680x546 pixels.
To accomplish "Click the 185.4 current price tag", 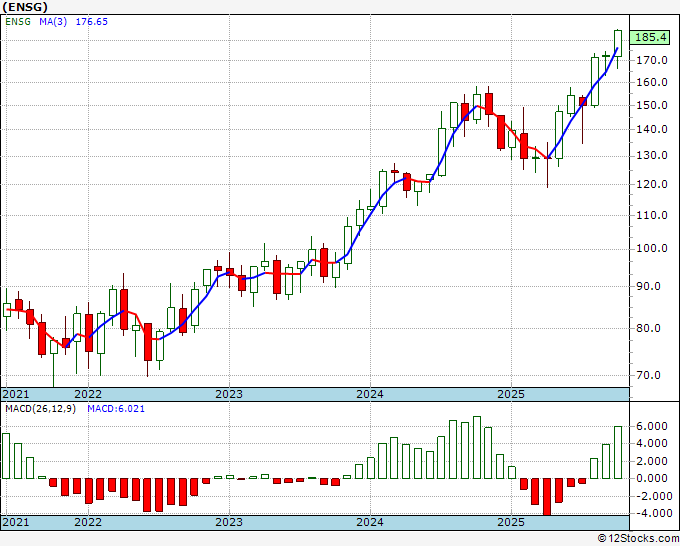I will click(x=650, y=37).
